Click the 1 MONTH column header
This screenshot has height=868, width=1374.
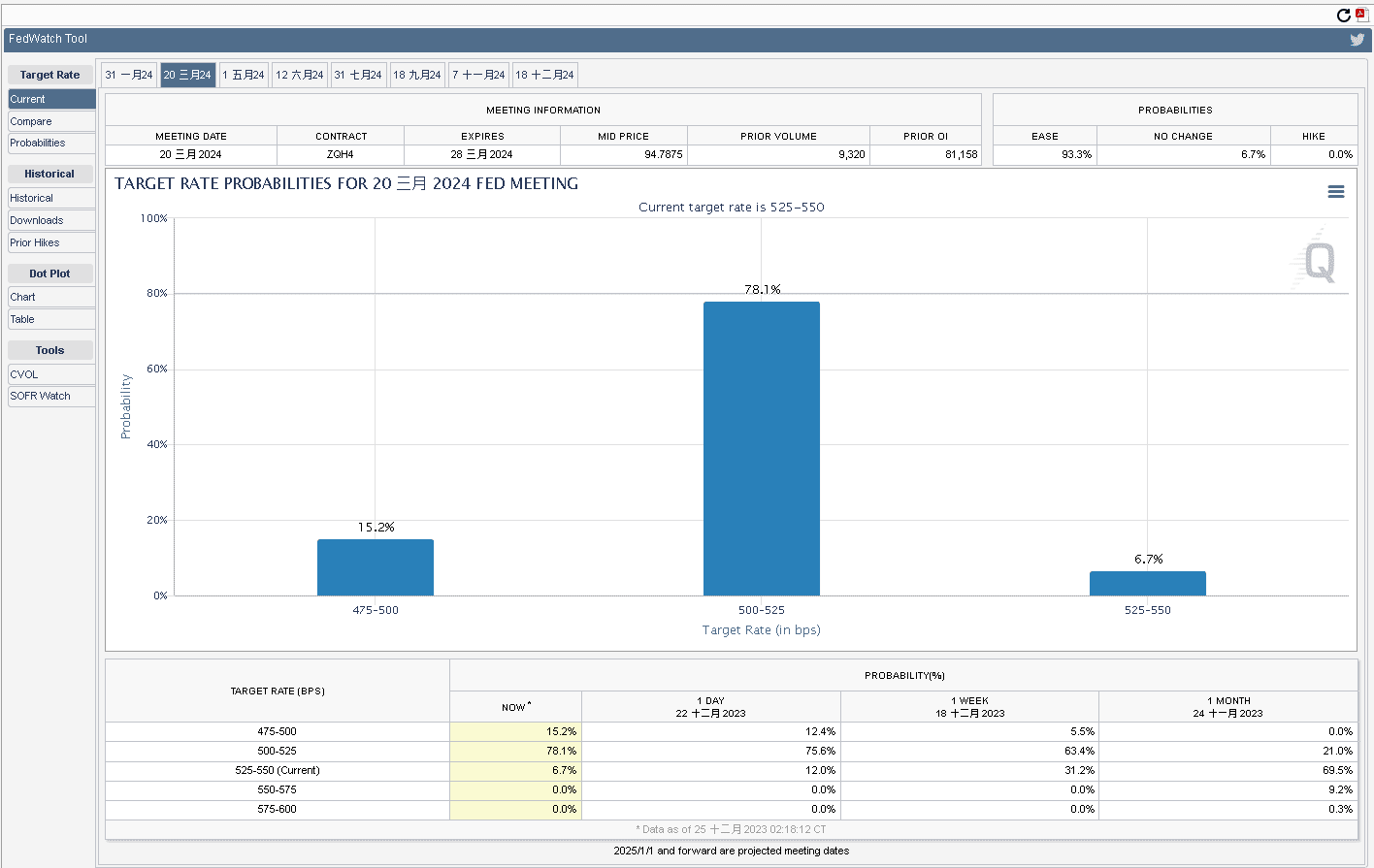point(1228,707)
